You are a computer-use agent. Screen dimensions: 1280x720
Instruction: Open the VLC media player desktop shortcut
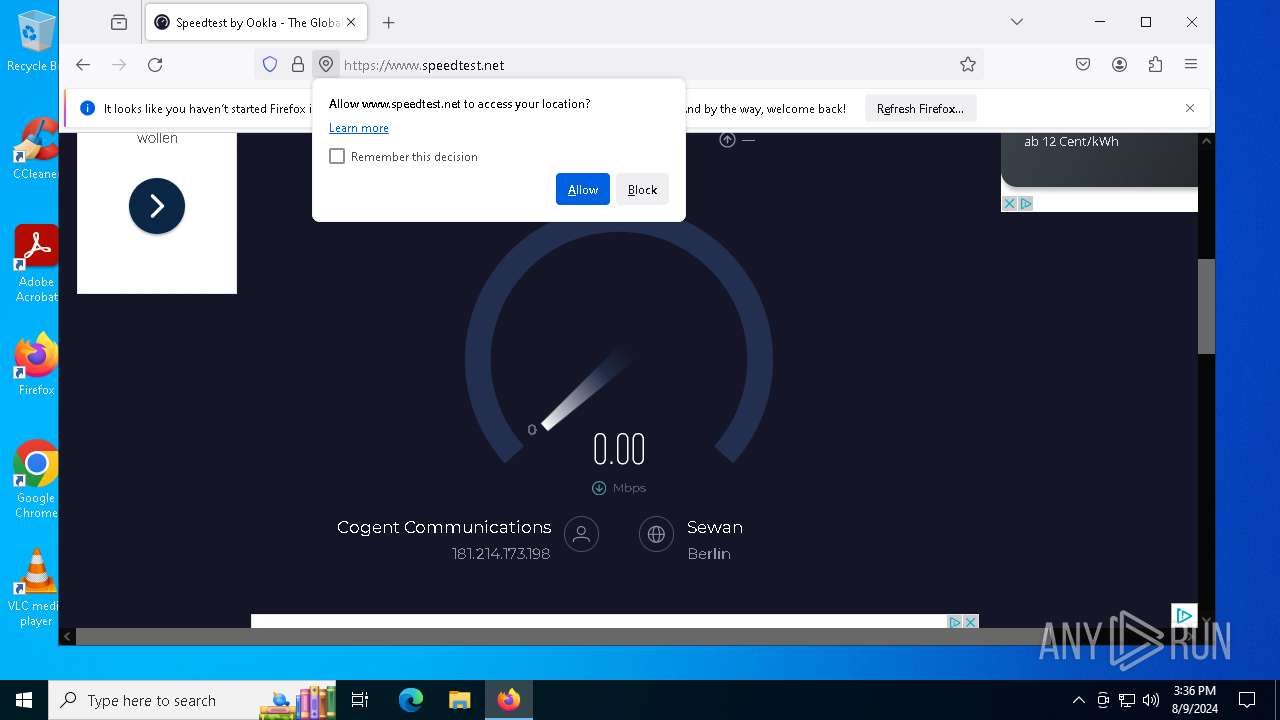[36, 588]
